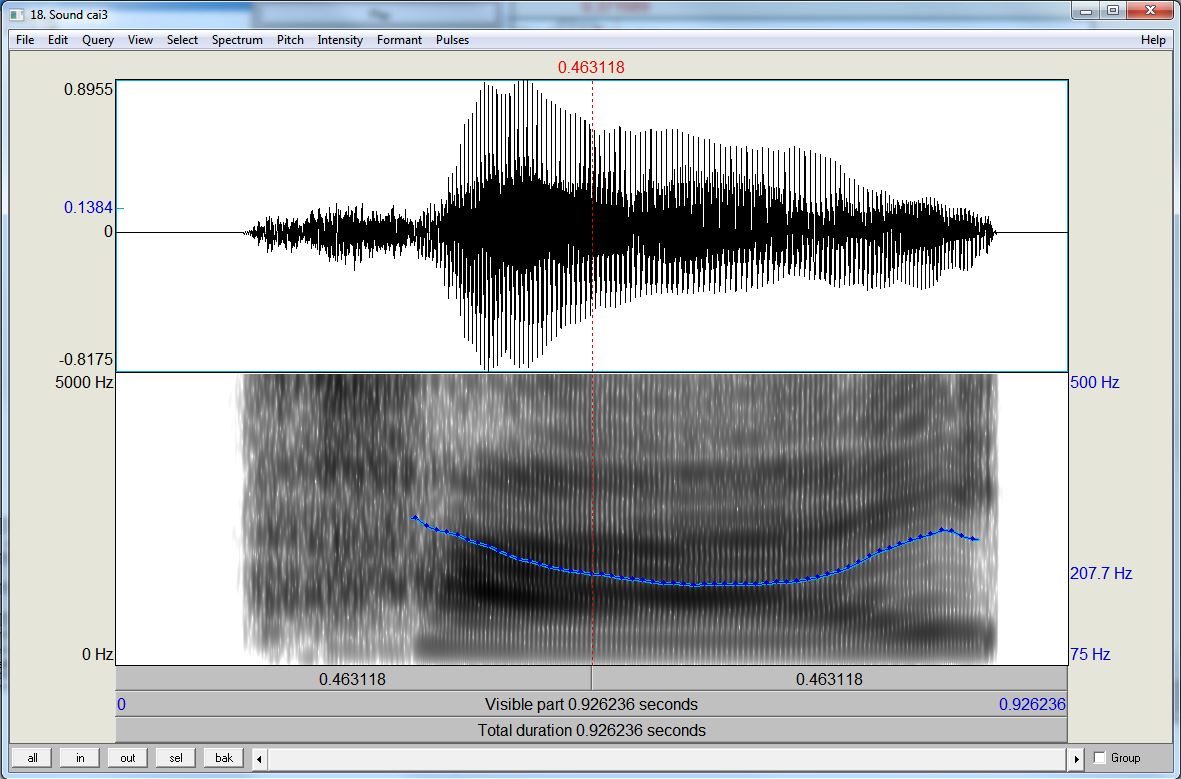This screenshot has width=1181, height=779.
Task: Click the 'out' zoom button
Action: pyautogui.click(x=128, y=758)
